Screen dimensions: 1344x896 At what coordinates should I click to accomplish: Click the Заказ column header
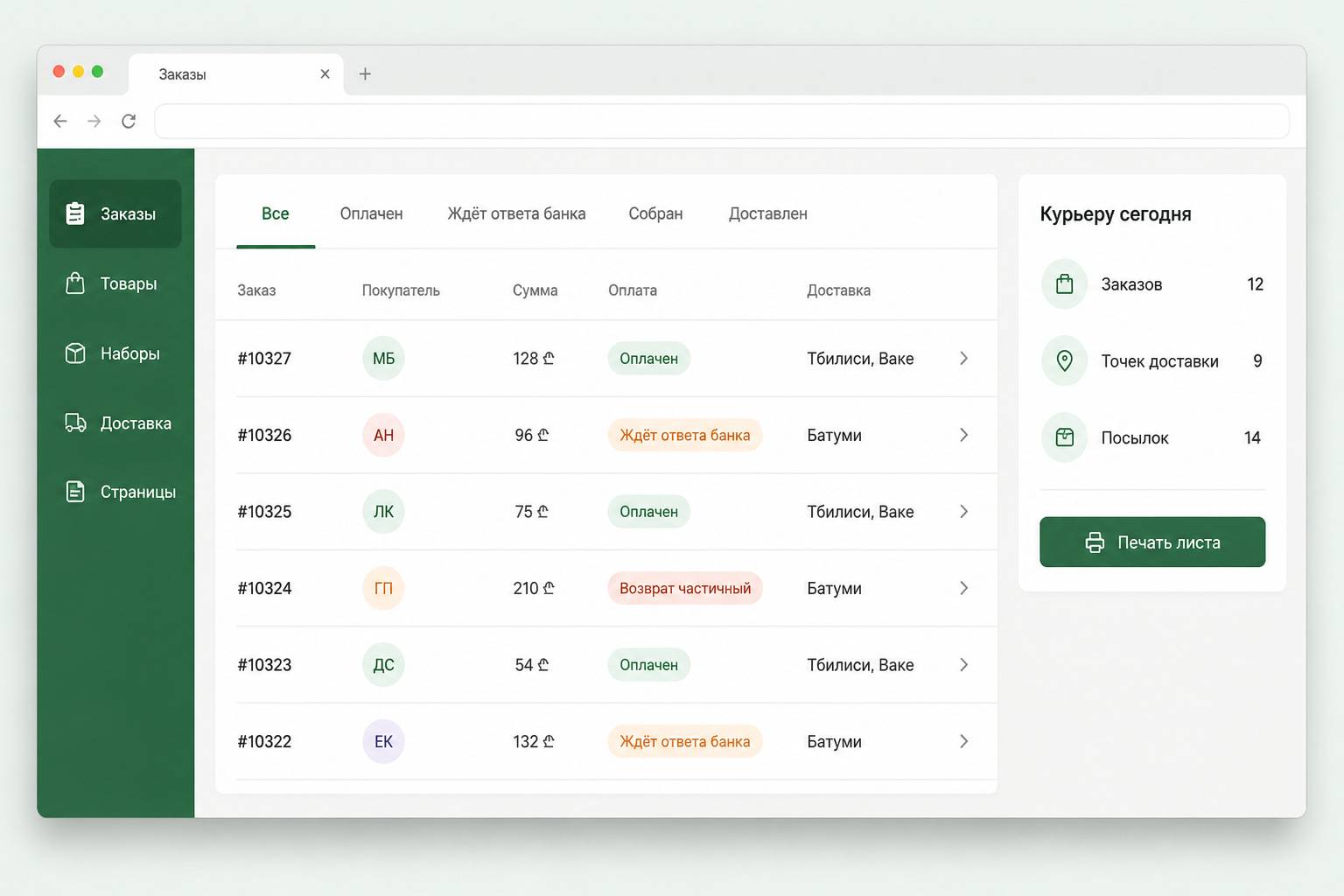point(256,290)
